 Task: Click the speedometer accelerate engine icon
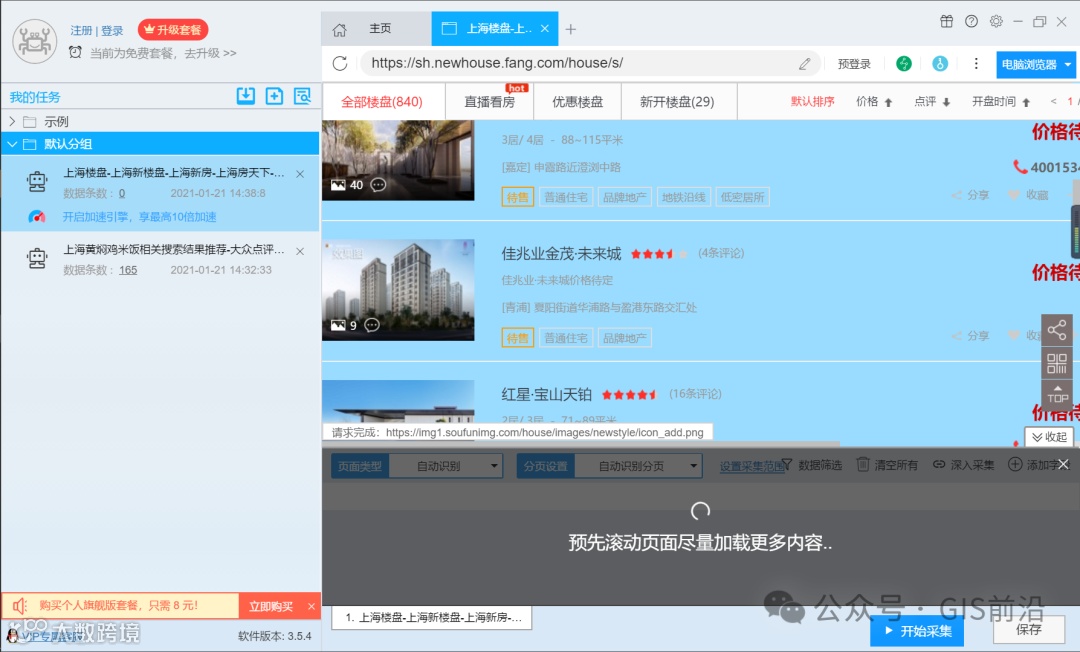coord(37,217)
